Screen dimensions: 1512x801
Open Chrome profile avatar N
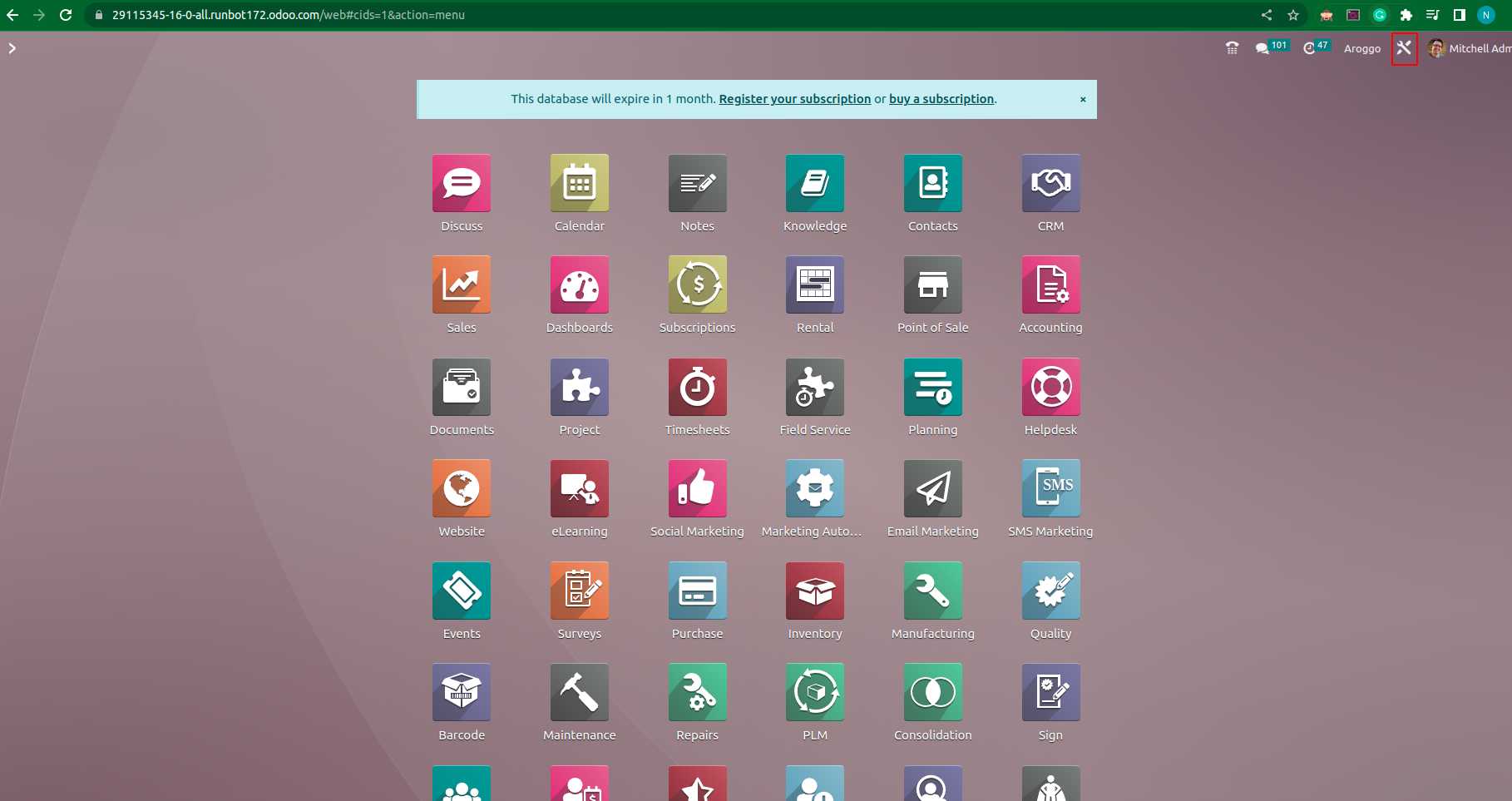(1486, 15)
